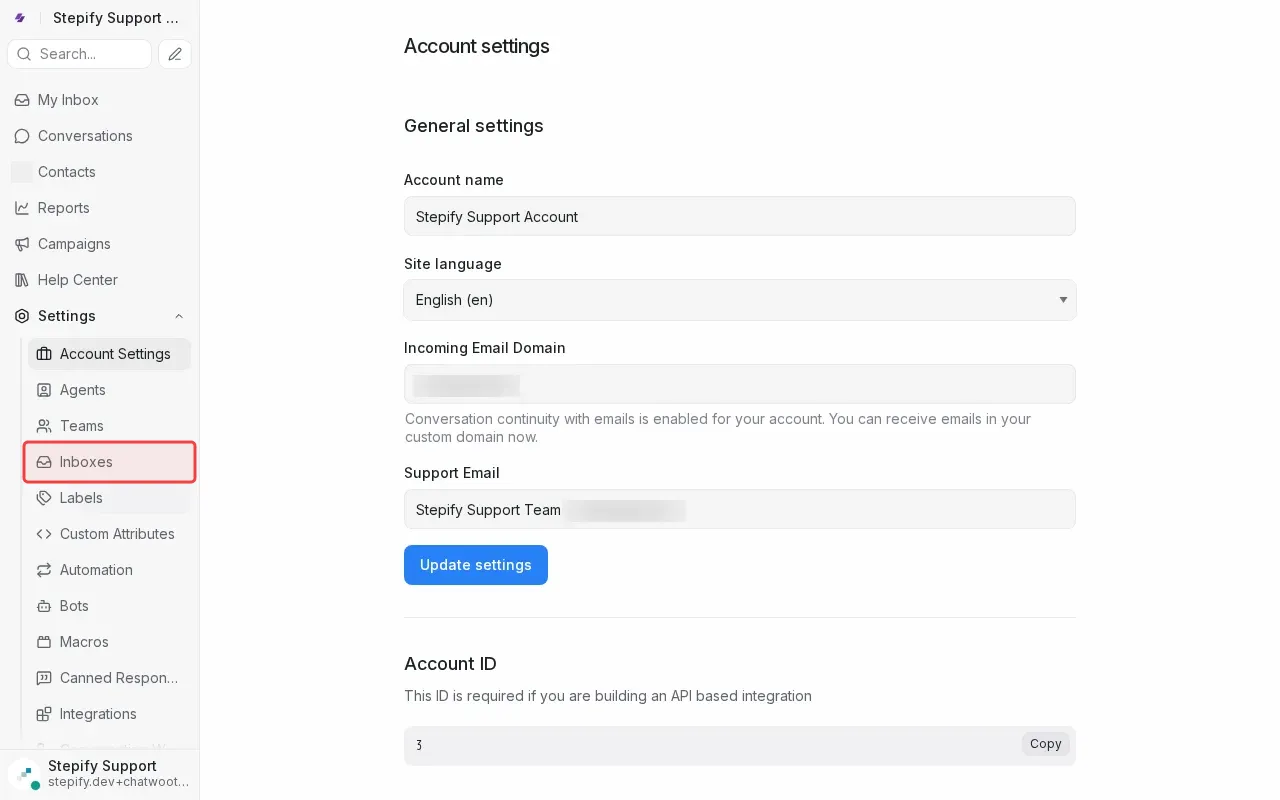
Task: Click the Update settings button
Action: (475, 565)
